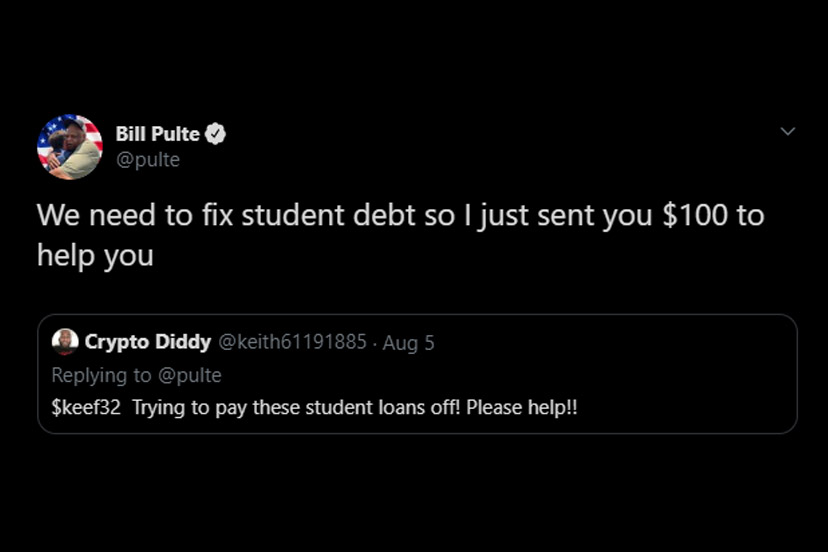Viewport: 828px width, 552px height.
Task: Click "help you" on tweet's second line
Action: pyautogui.click(x=95, y=254)
